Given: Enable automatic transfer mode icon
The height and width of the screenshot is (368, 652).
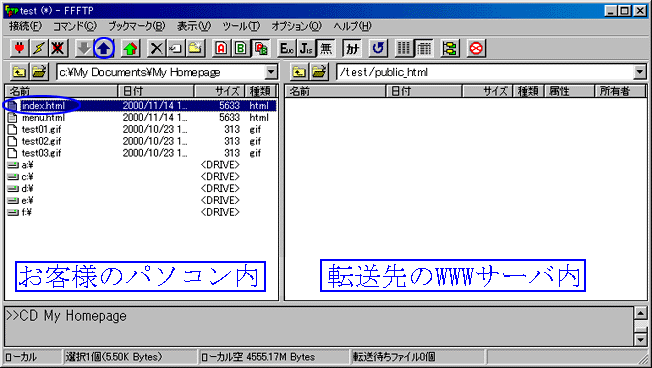Looking at the screenshot, I should 260,49.
